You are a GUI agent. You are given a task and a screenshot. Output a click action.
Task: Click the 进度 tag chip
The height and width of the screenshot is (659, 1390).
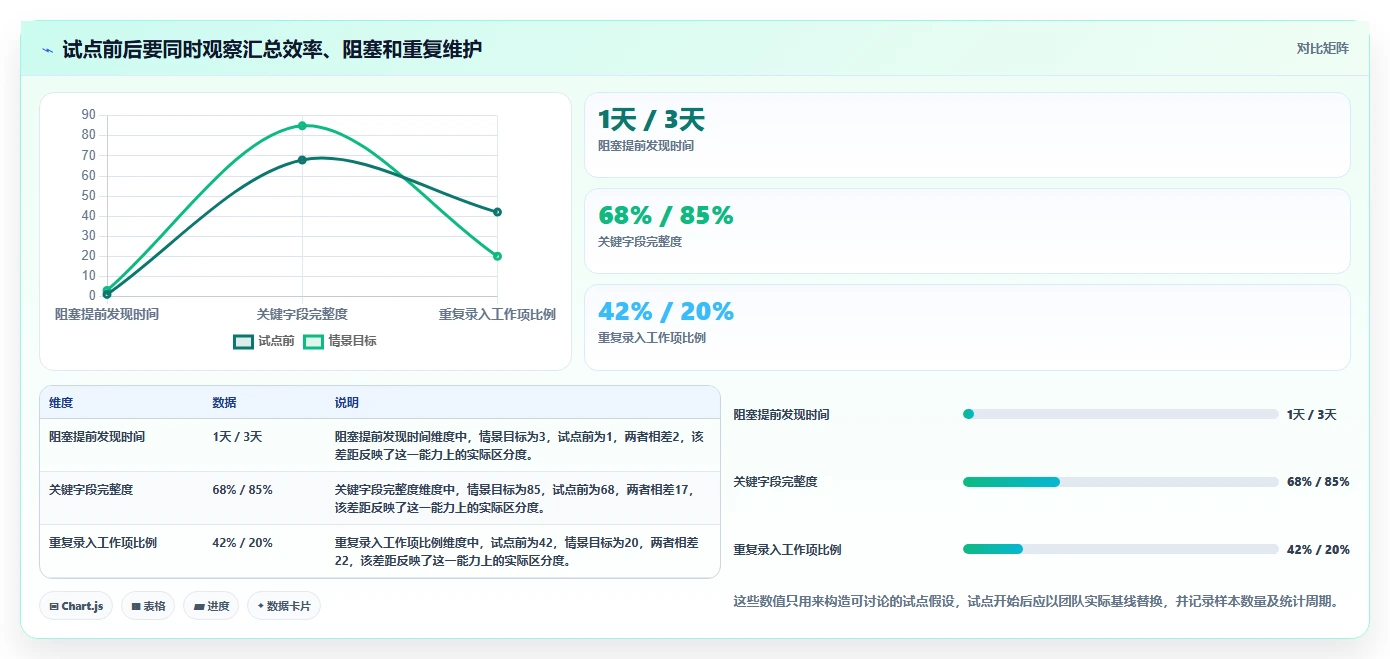(x=211, y=606)
